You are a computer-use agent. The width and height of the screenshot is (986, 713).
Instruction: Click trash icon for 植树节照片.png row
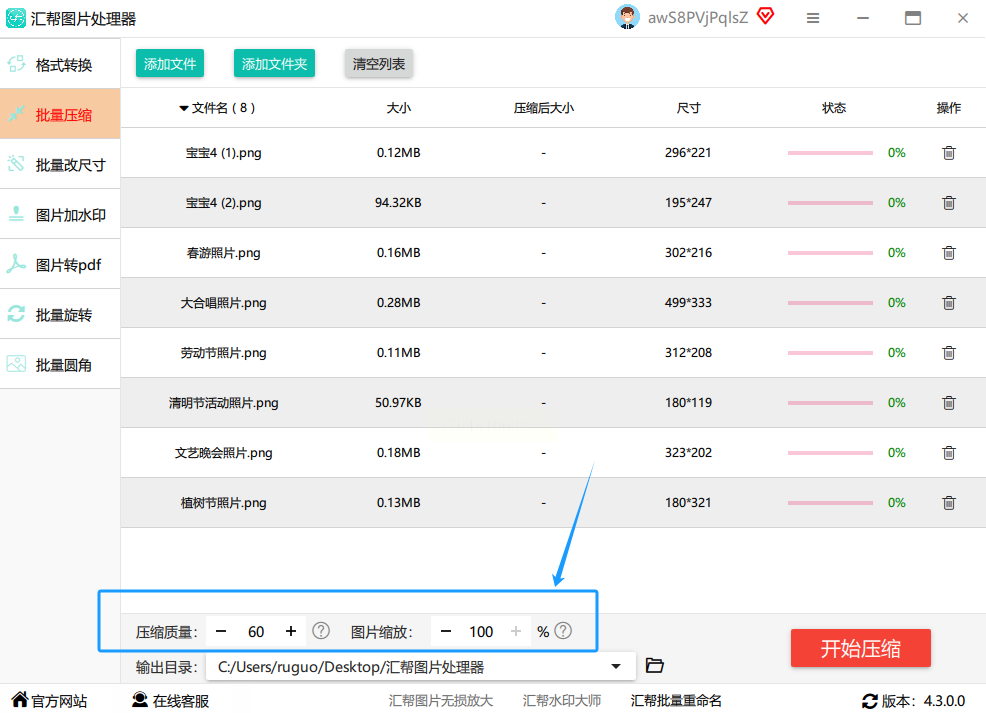[x=948, y=503]
